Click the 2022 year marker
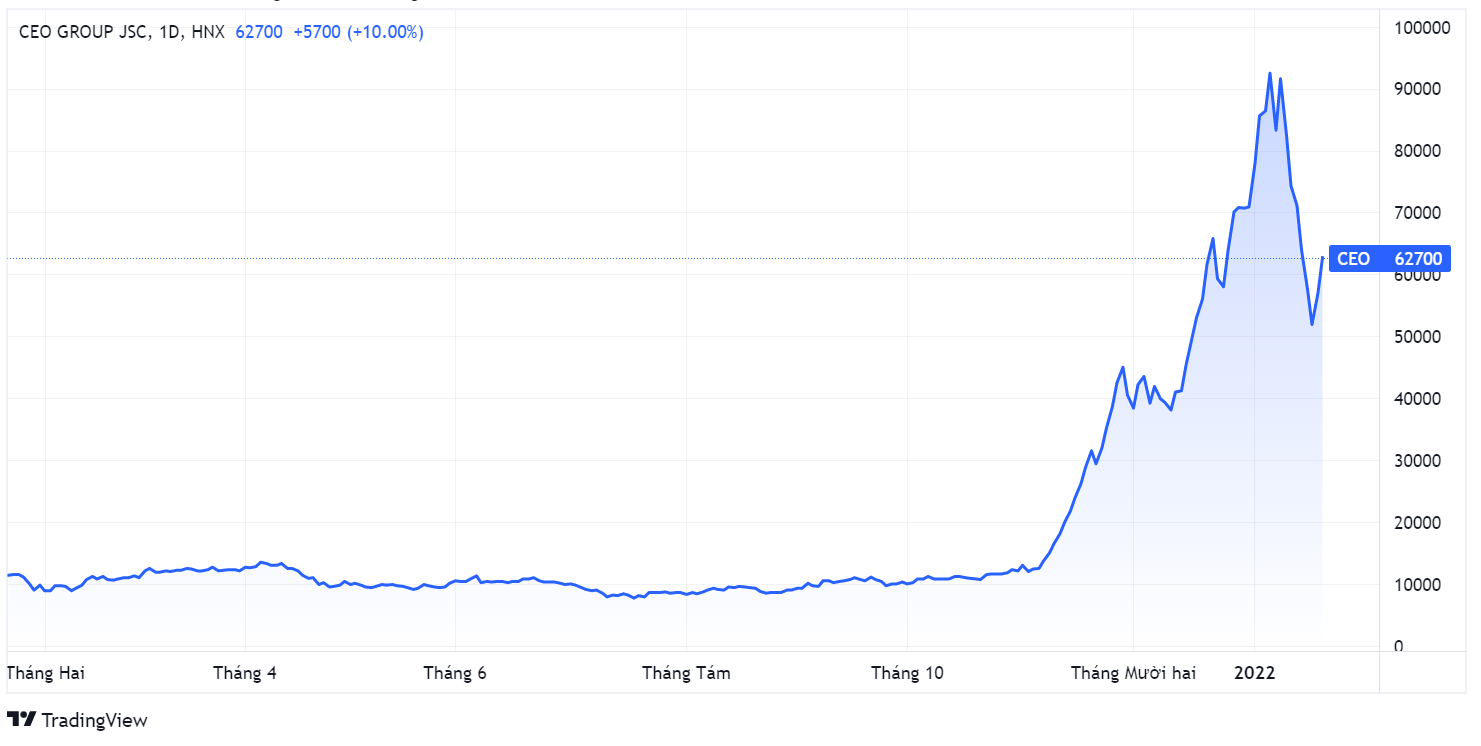The width and height of the screenshot is (1481, 746). click(x=1255, y=673)
